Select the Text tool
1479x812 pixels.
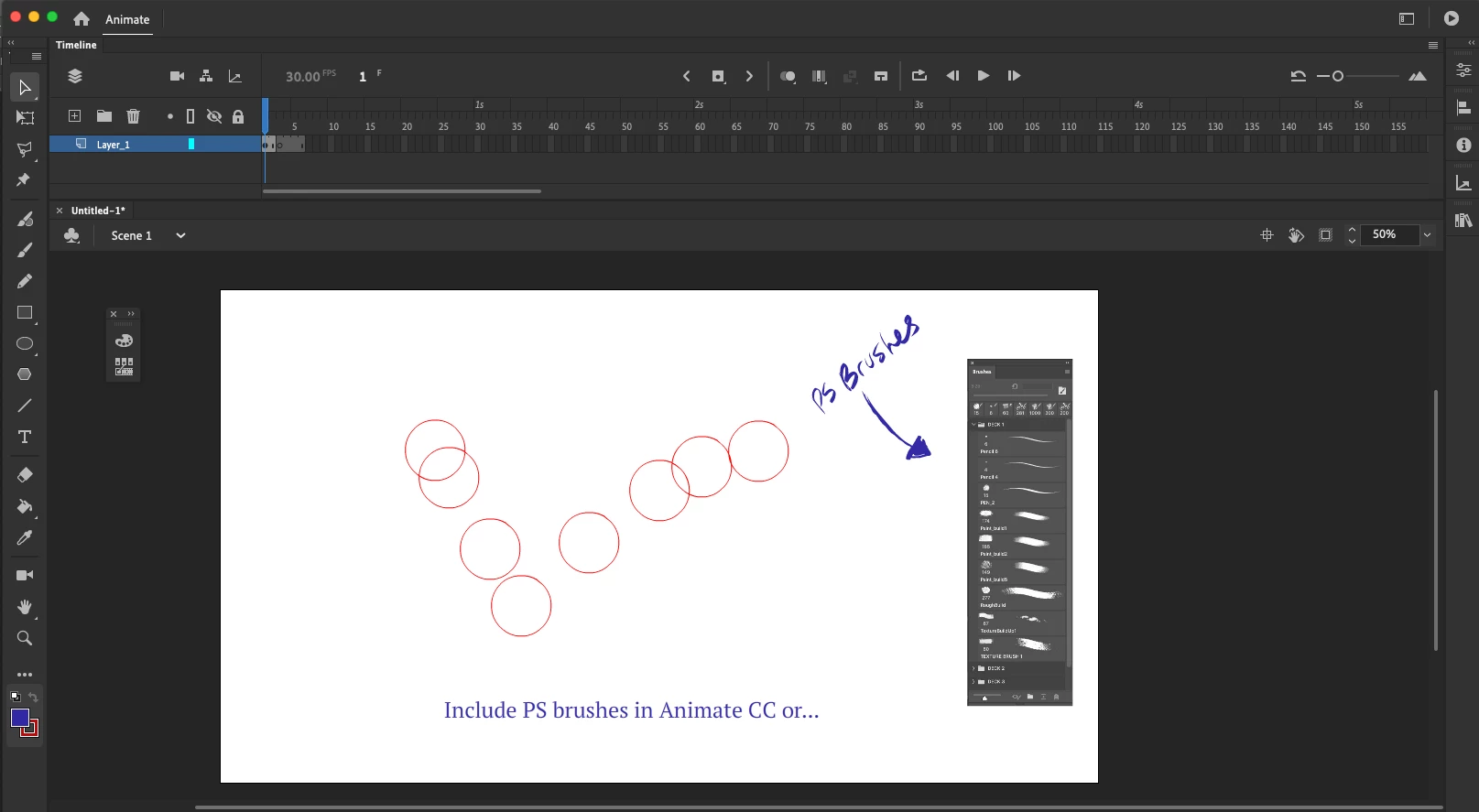(25, 437)
